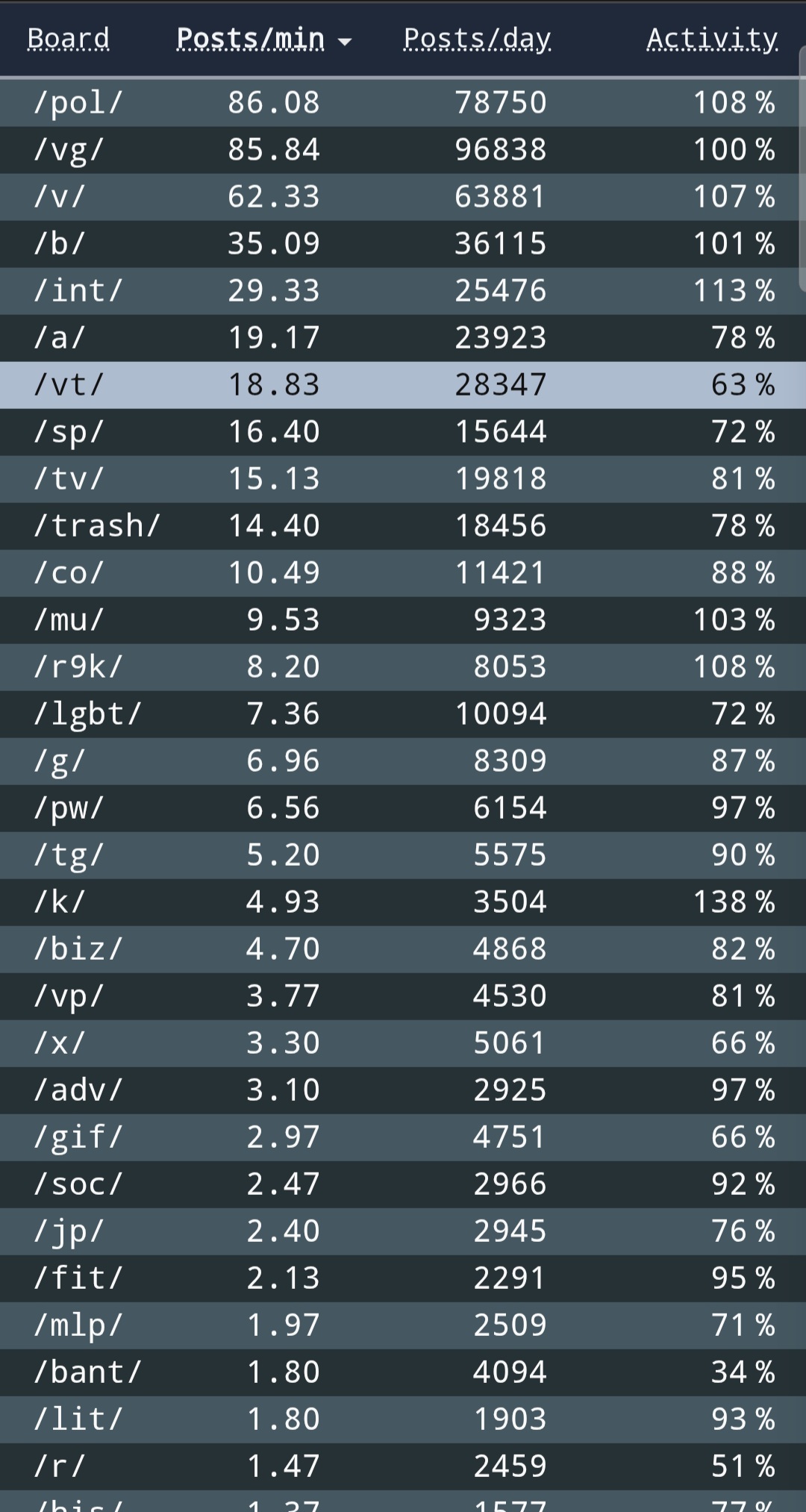Click the 62.33 posts/min value
The height and width of the screenshot is (1512, 806).
coord(274,196)
